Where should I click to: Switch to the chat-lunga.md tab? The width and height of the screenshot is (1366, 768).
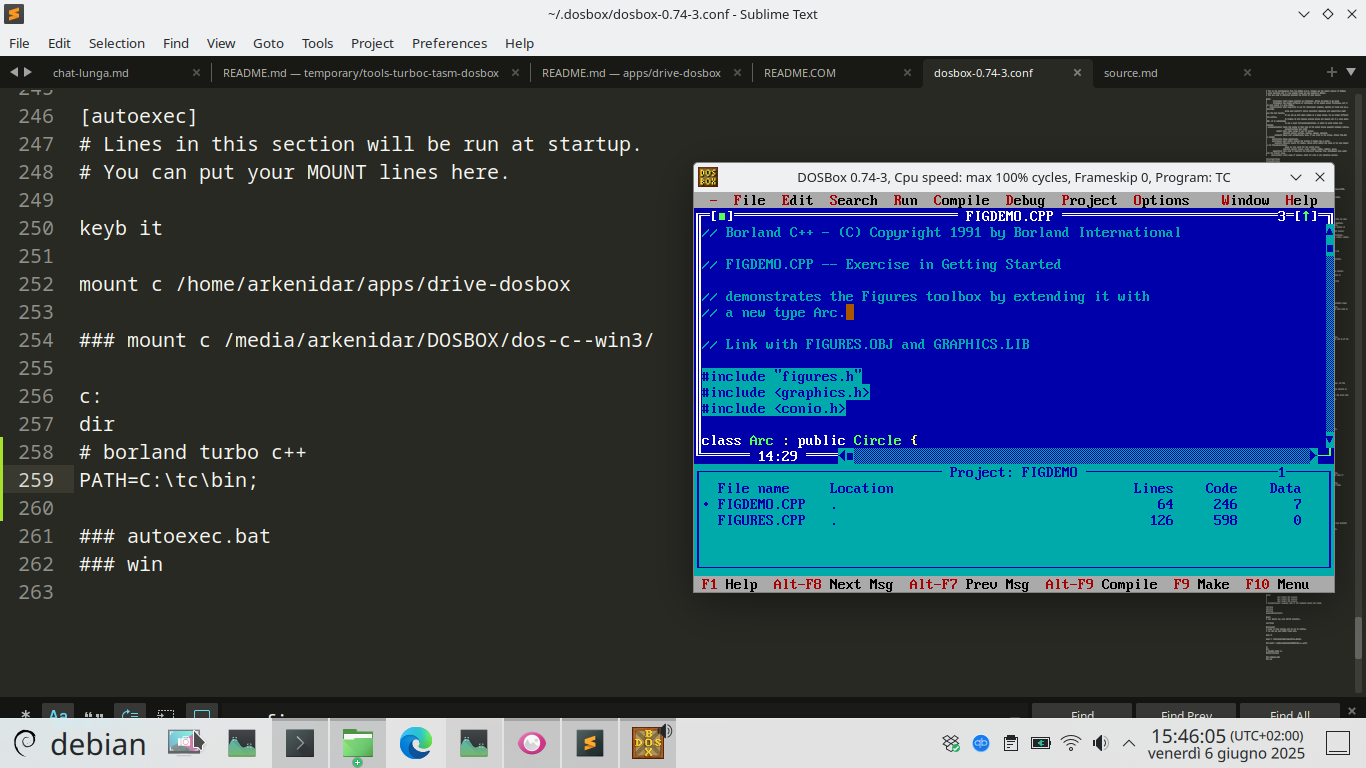click(x=91, y=73)
